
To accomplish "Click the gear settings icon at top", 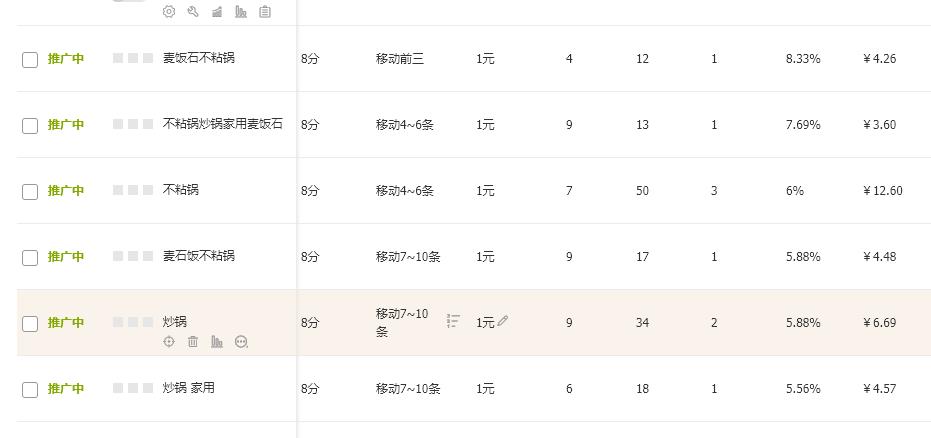I will [168, 12].
